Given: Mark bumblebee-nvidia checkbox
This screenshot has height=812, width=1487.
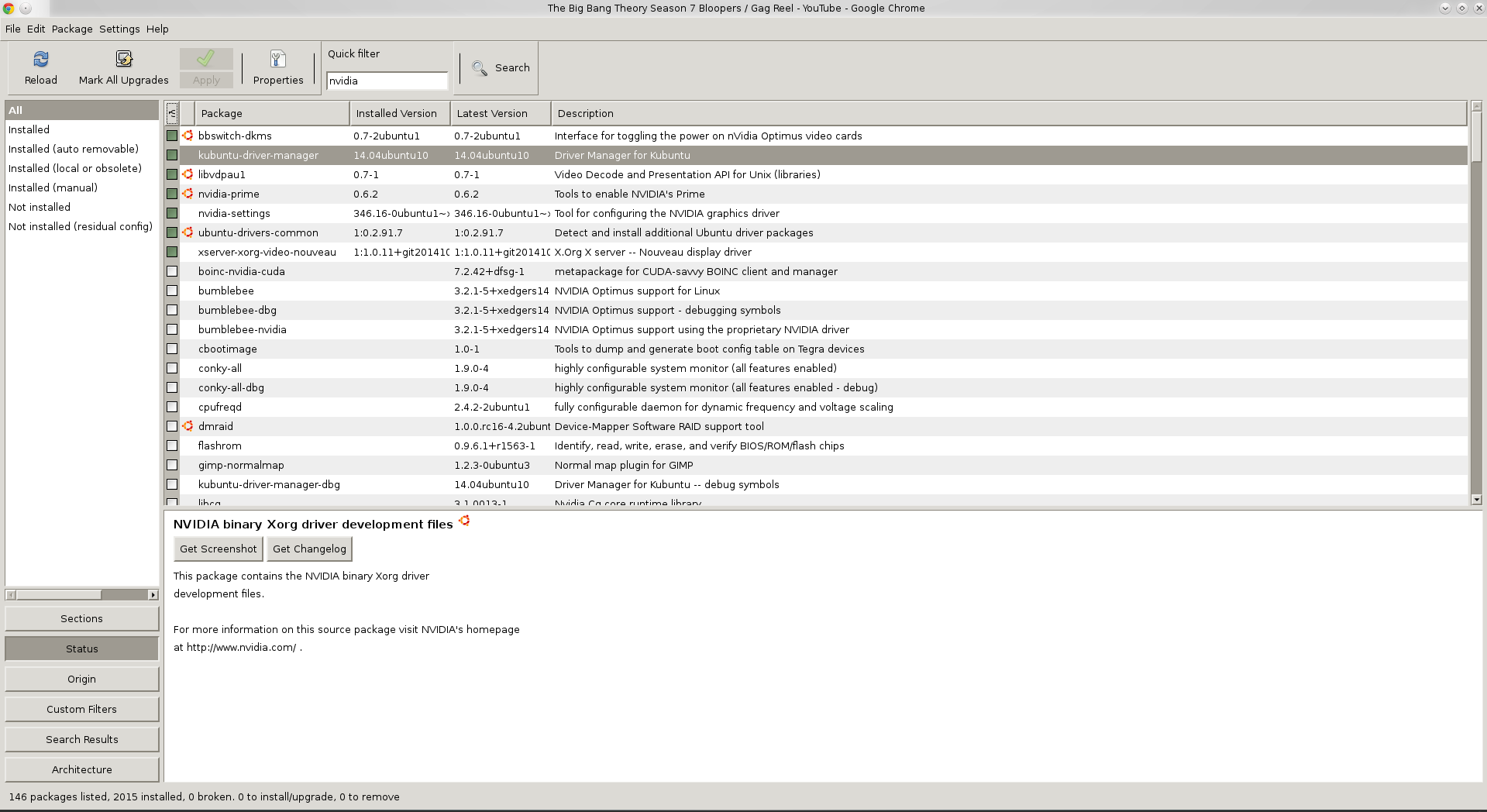Looking at the screenshot, I should (172, 329).
